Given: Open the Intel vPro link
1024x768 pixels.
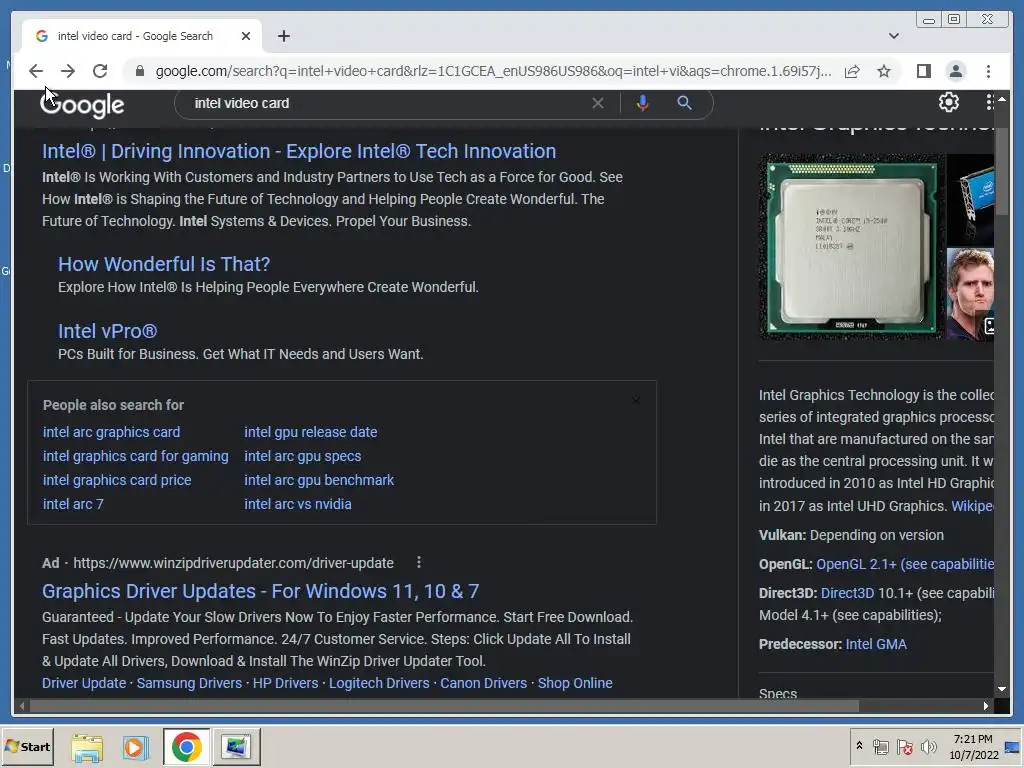Looking at the screenshot, I should coord(108,331).
